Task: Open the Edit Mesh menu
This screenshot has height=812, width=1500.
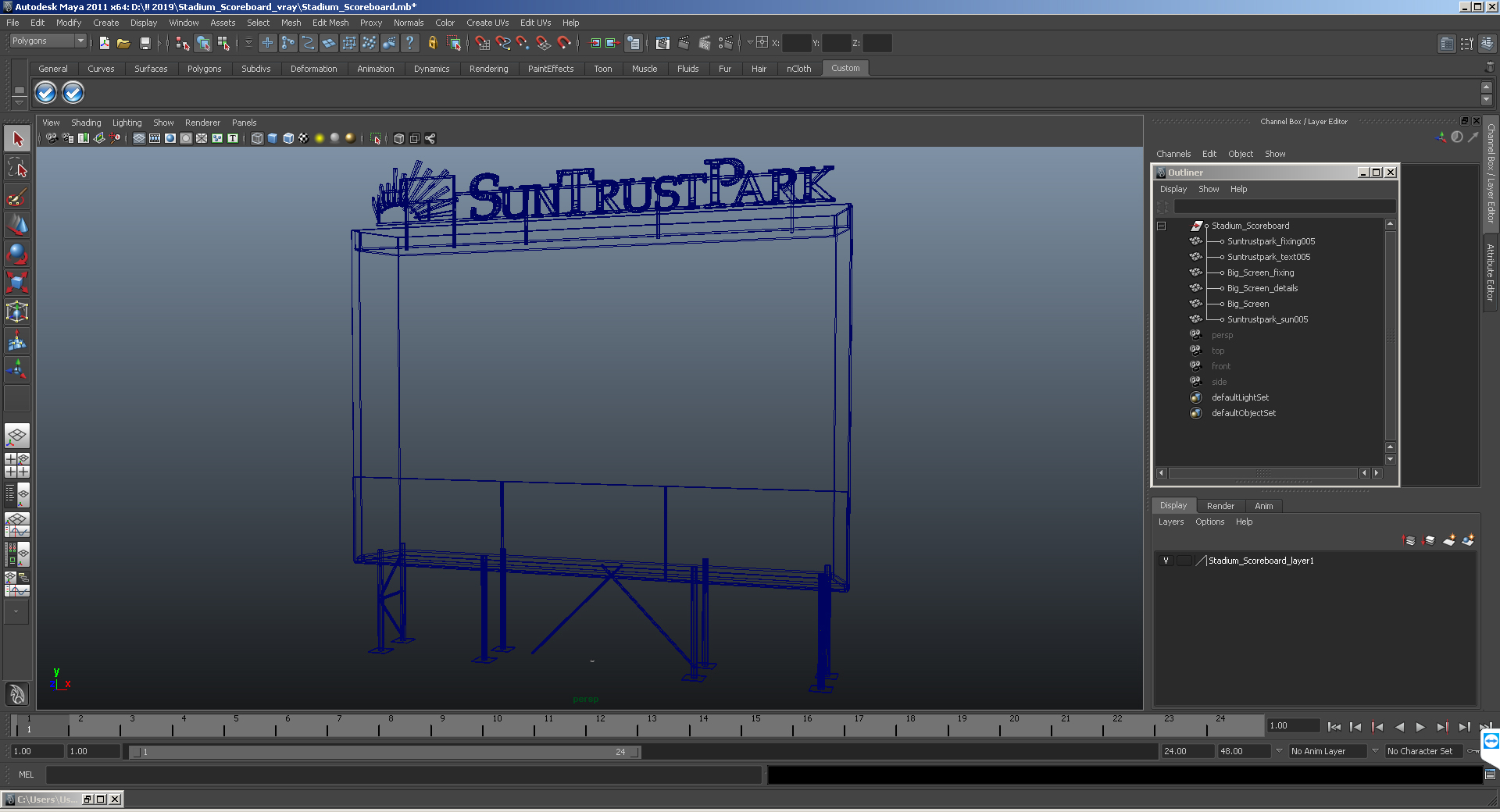Action: pyautogui.click(x=330, y=23)
